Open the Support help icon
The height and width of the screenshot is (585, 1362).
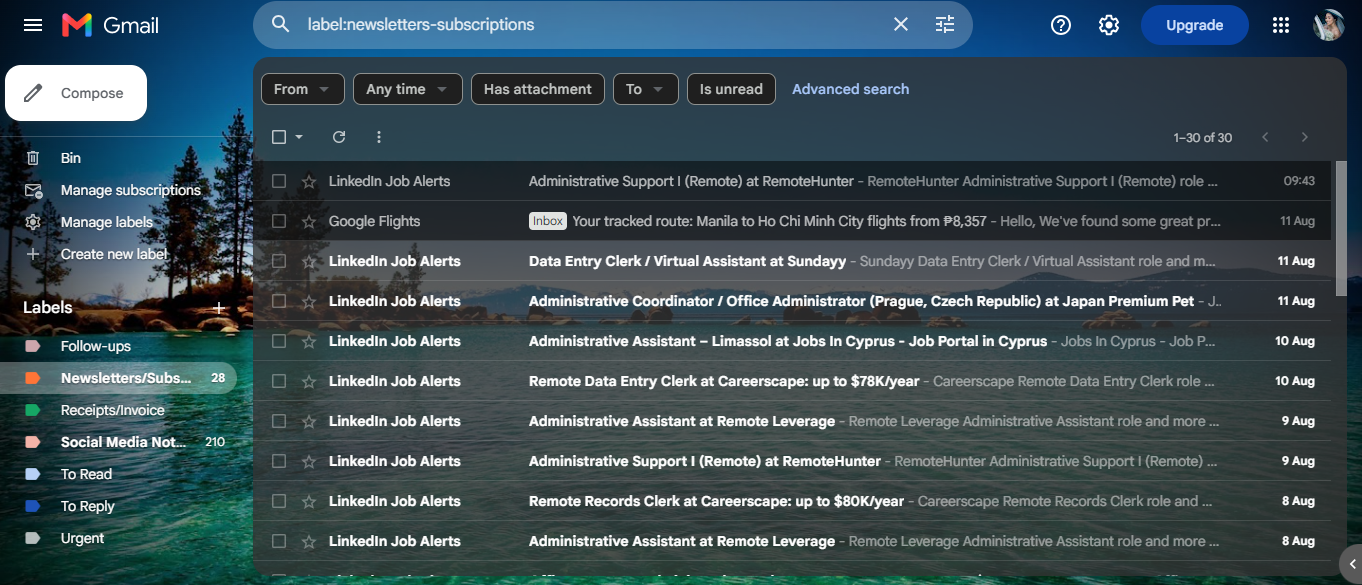click(x=1061, y=25)
